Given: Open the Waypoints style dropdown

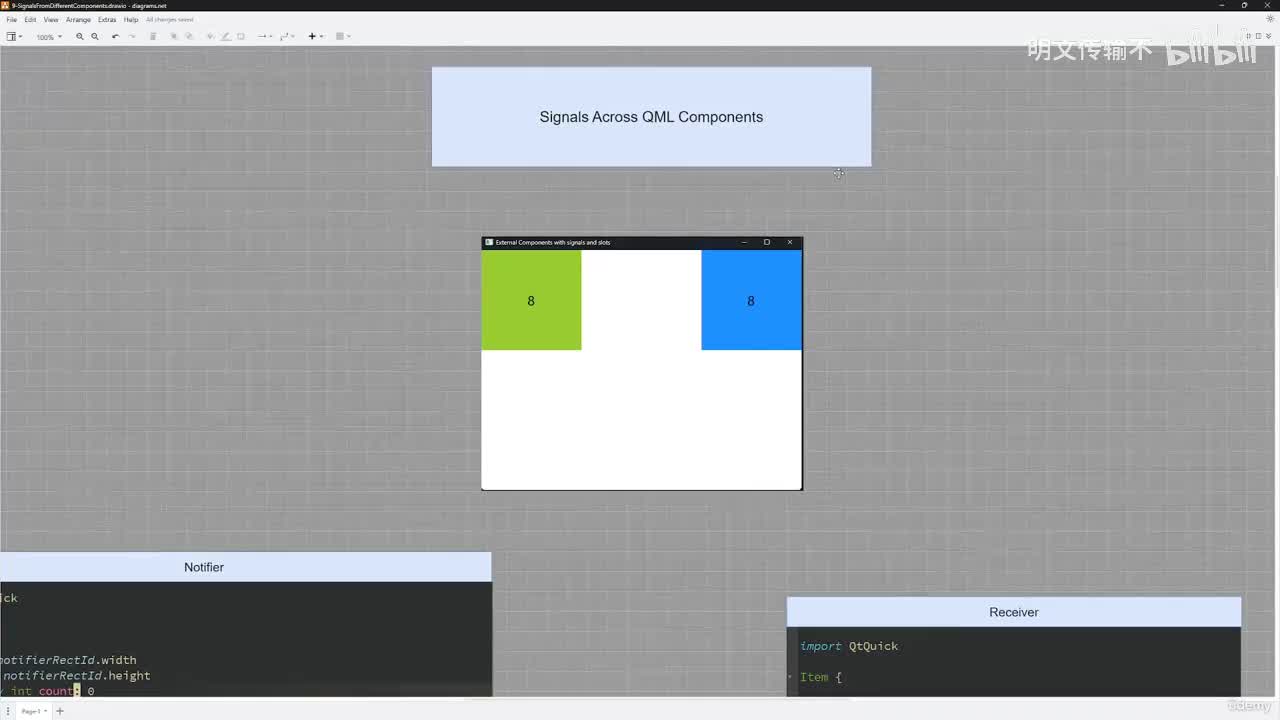Looking at the screenshot, I should point(287,37).
